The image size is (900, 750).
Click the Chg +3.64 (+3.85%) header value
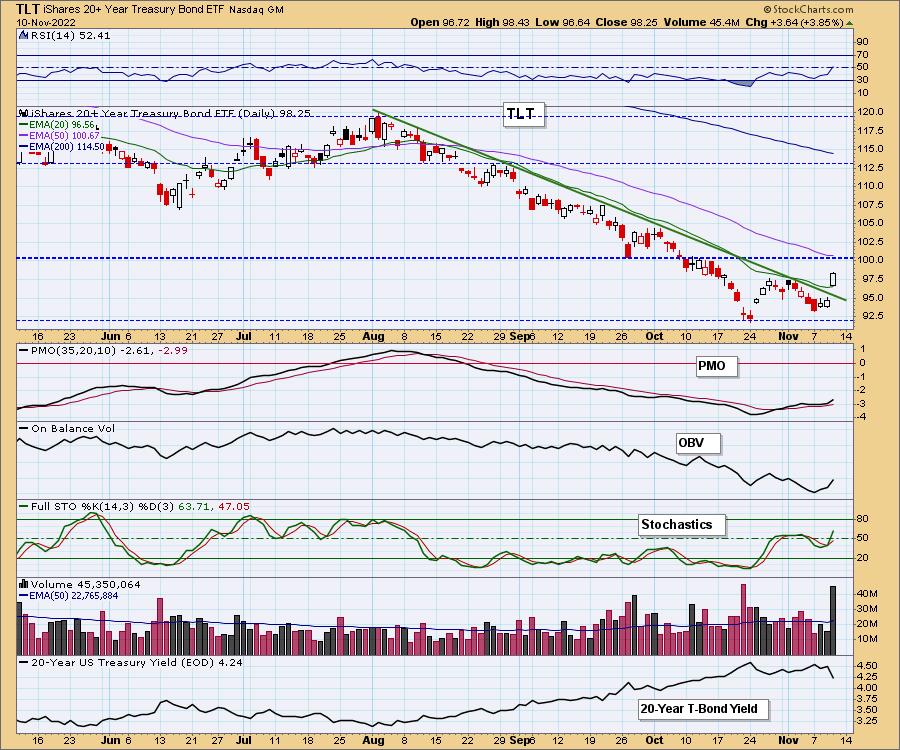794,22
